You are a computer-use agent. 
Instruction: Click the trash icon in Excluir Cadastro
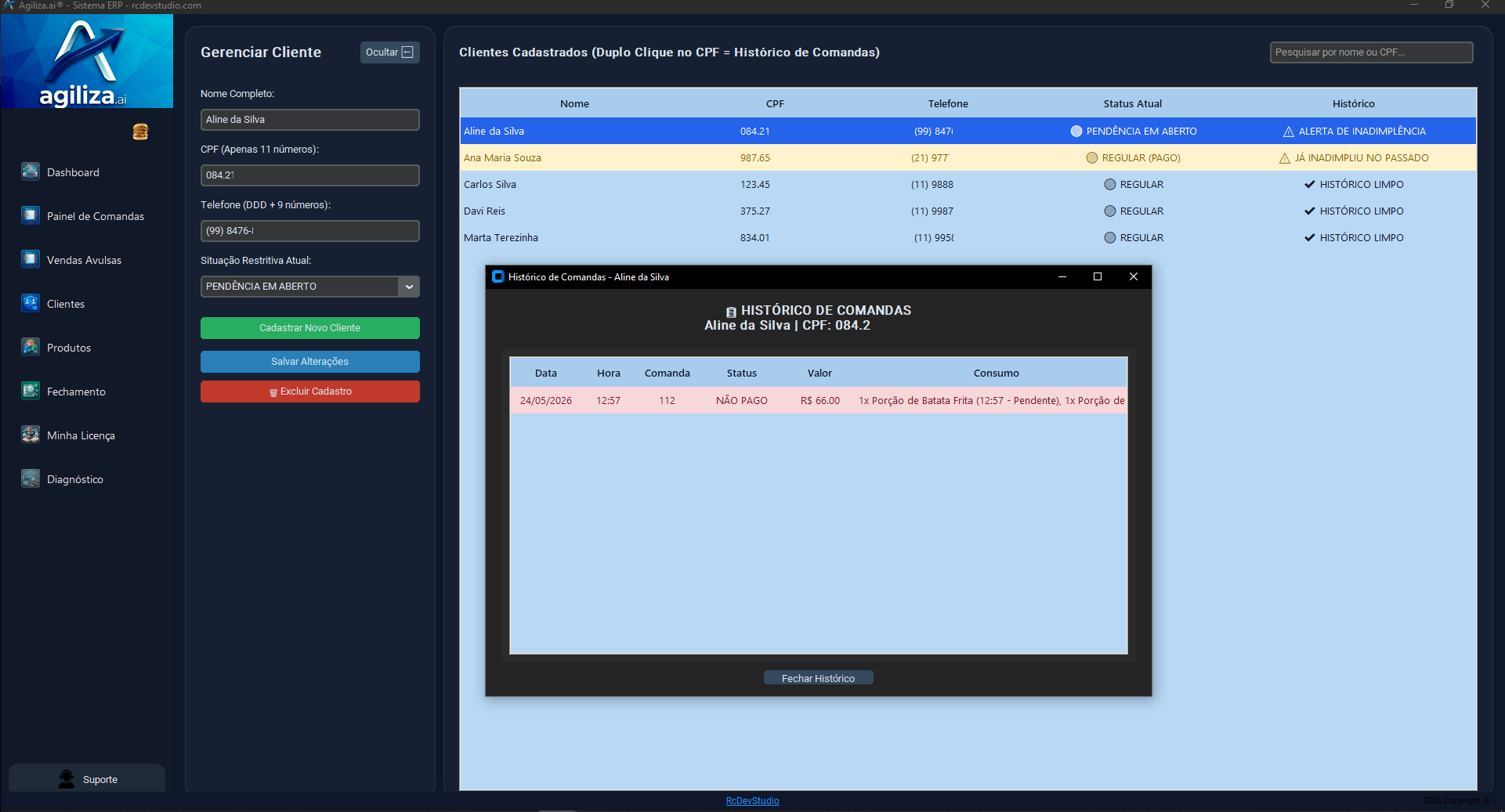[273, 392]
